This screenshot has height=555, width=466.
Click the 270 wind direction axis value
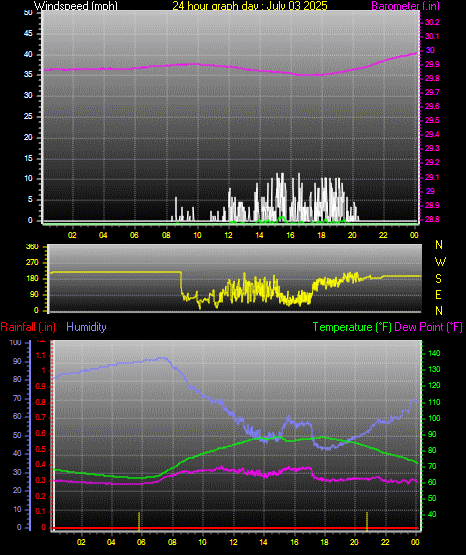coord(32,263)
